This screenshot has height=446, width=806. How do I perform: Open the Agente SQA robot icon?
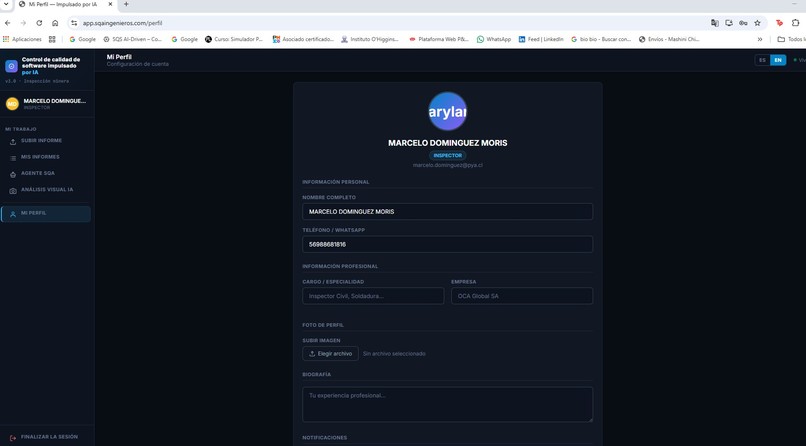click(x=13, y=175)
